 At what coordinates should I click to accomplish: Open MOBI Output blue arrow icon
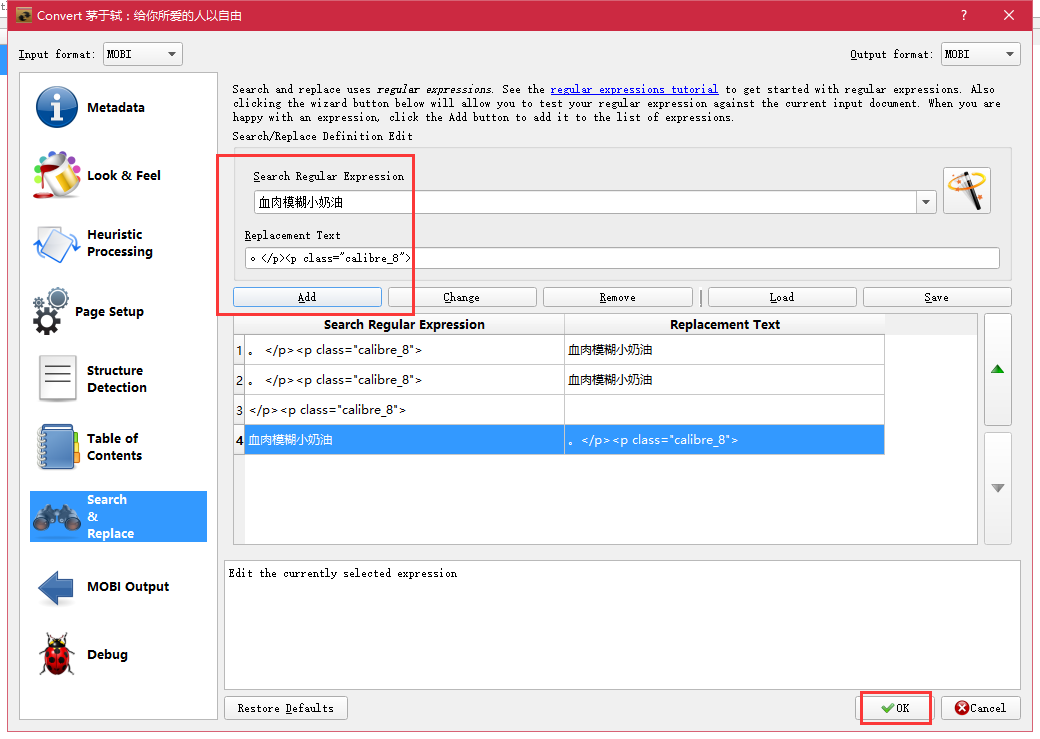(x=57, y=587)
